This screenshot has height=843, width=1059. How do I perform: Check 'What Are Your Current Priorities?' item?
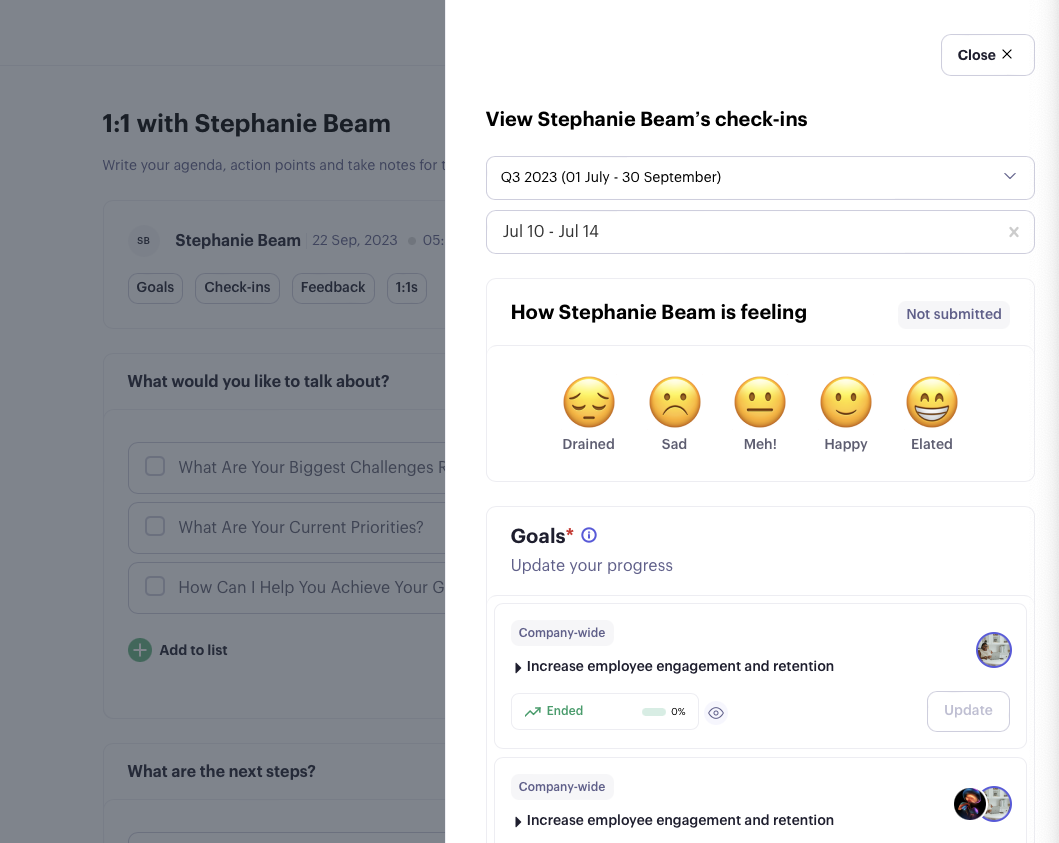[x=155, y=526]
